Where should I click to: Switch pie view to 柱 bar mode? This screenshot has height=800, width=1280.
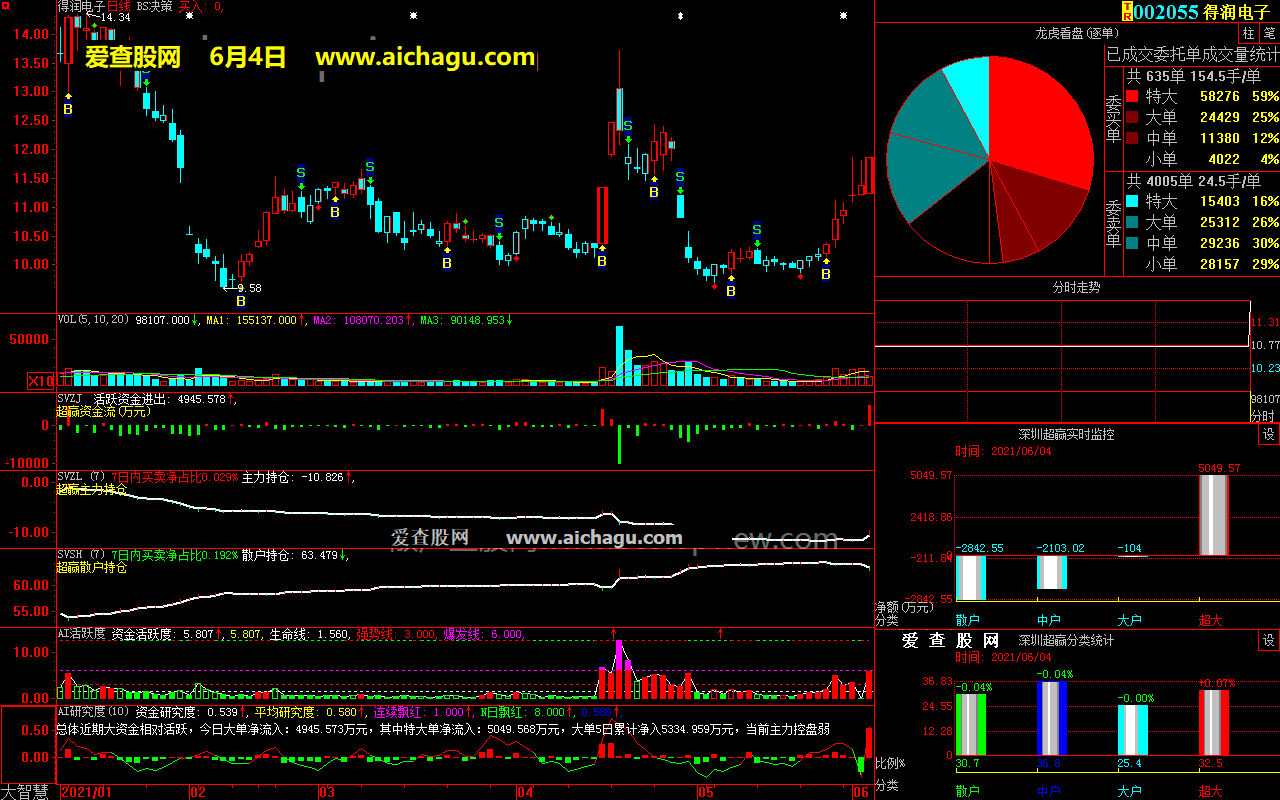1248,33
